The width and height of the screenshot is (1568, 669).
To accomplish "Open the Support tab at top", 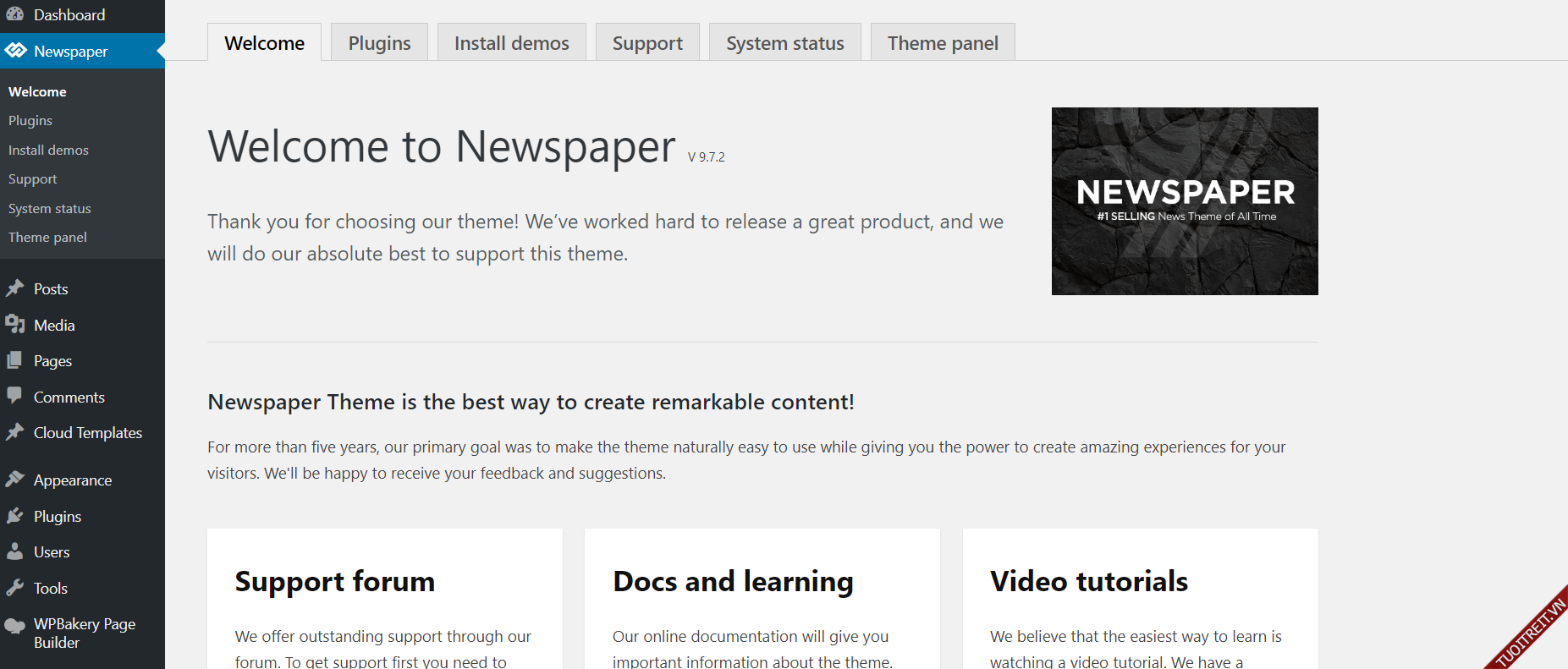I will click(x=647, y=43).
